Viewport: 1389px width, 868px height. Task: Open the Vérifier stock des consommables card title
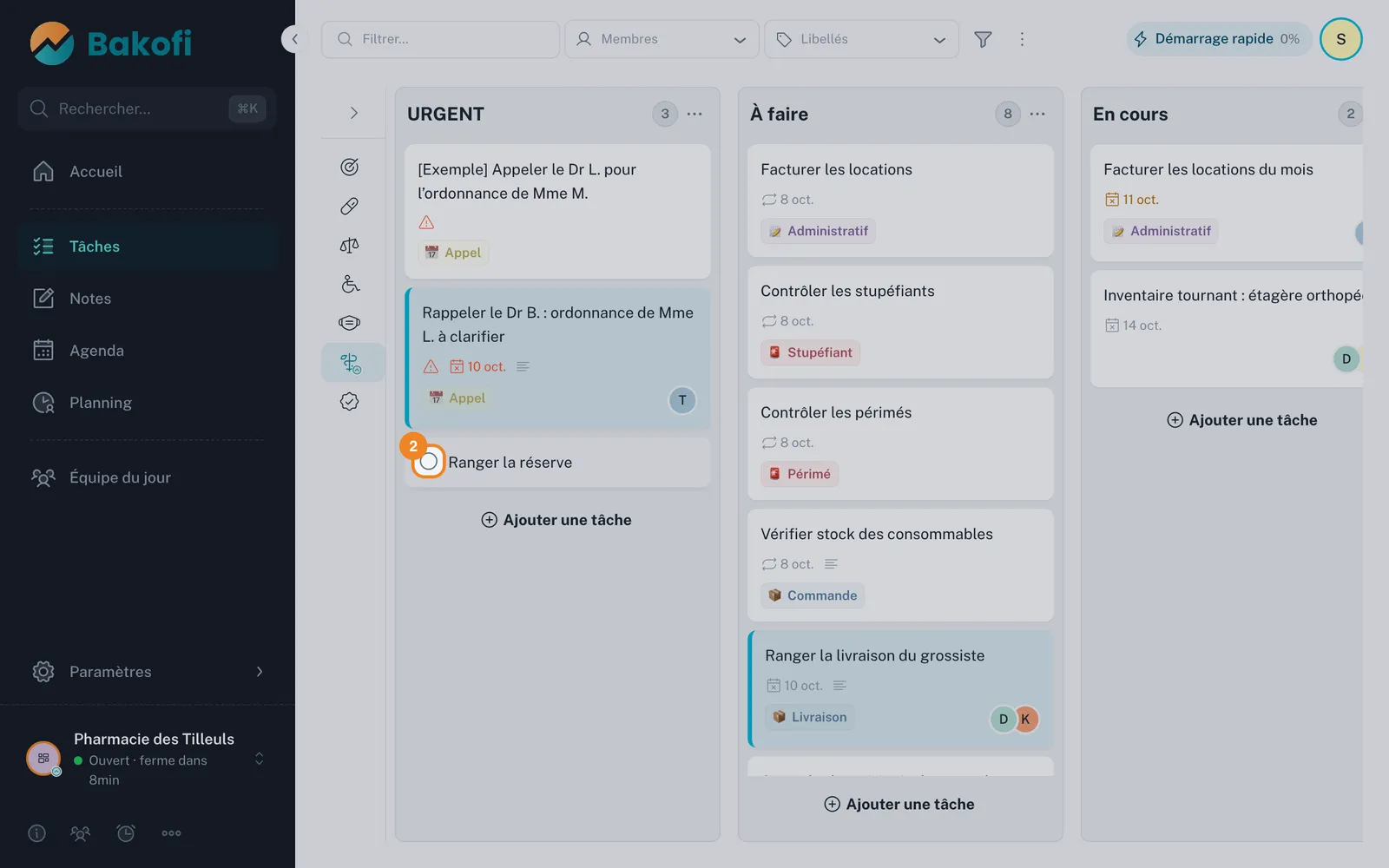tap(877, 534)
